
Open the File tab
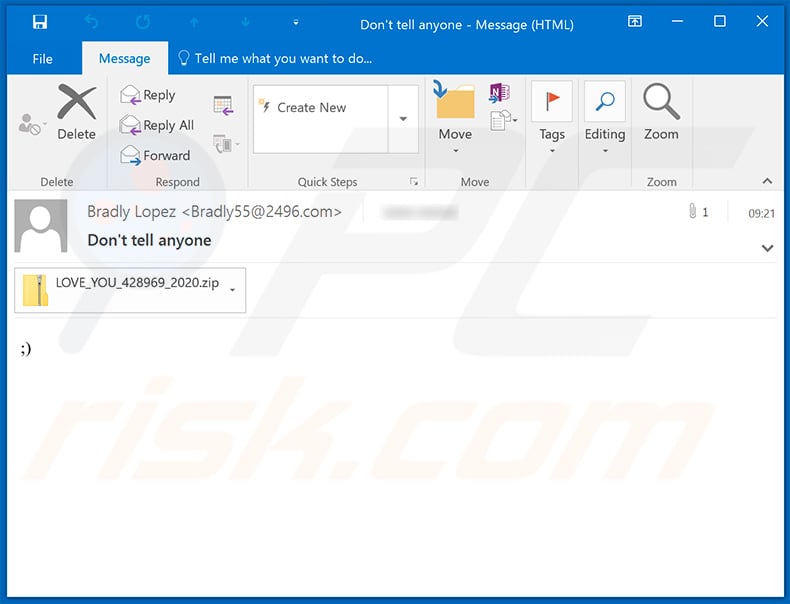(42, 58)
